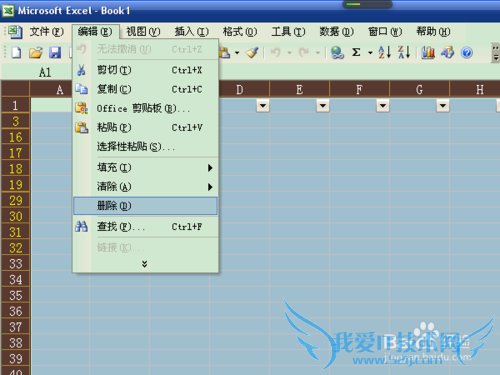Open the 填充(I) Fill submenu
Image resolution: width=500 pixels, height=375 pixels.
tap(145, 167)
